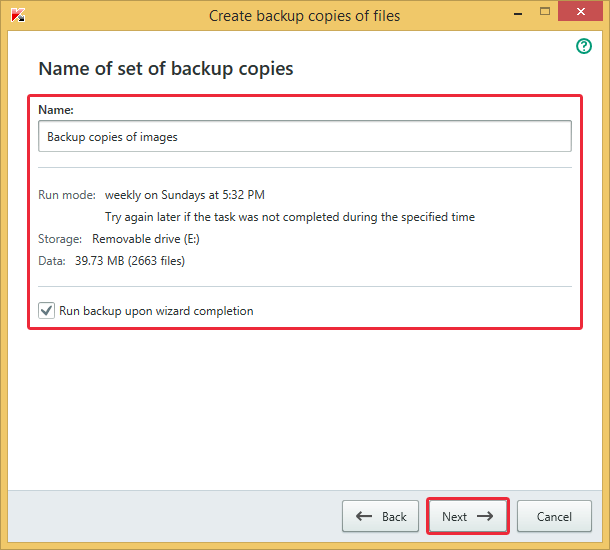Focus the Name field containing 'Backup copies of images'
This screenshot has height=550, width=610.
[x=305, y=136]
